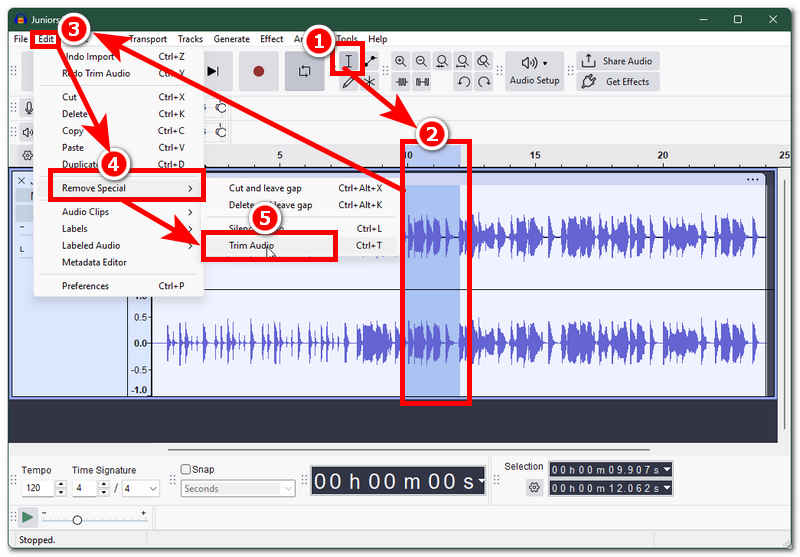
Task: Open the Seconds snap unit dropdown
Action: 238,489
